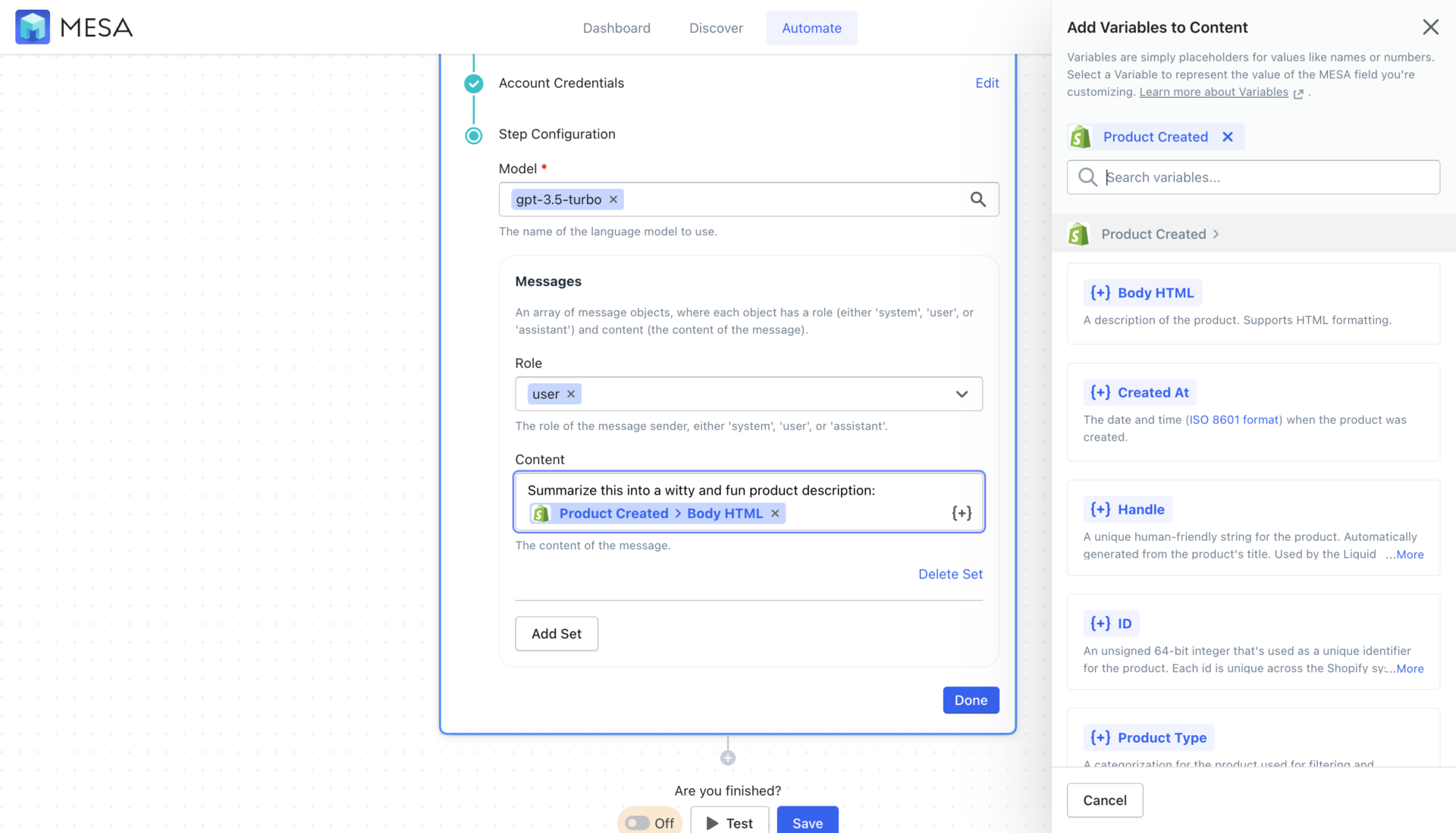Open the Role dropdown
Viewport: 1456px width, 833px height.
pos(962,394)
